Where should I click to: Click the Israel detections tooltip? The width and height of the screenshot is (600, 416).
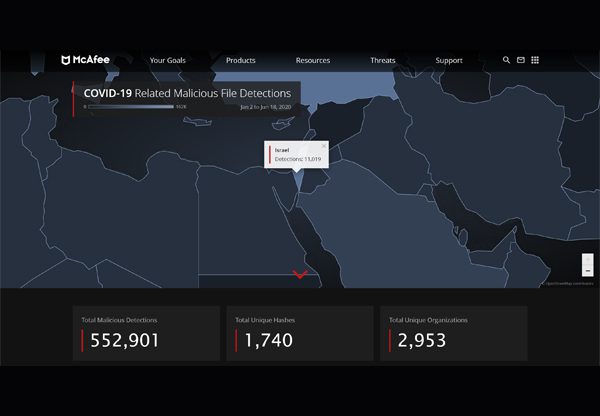pyautogui.click(x=296, y=154)
